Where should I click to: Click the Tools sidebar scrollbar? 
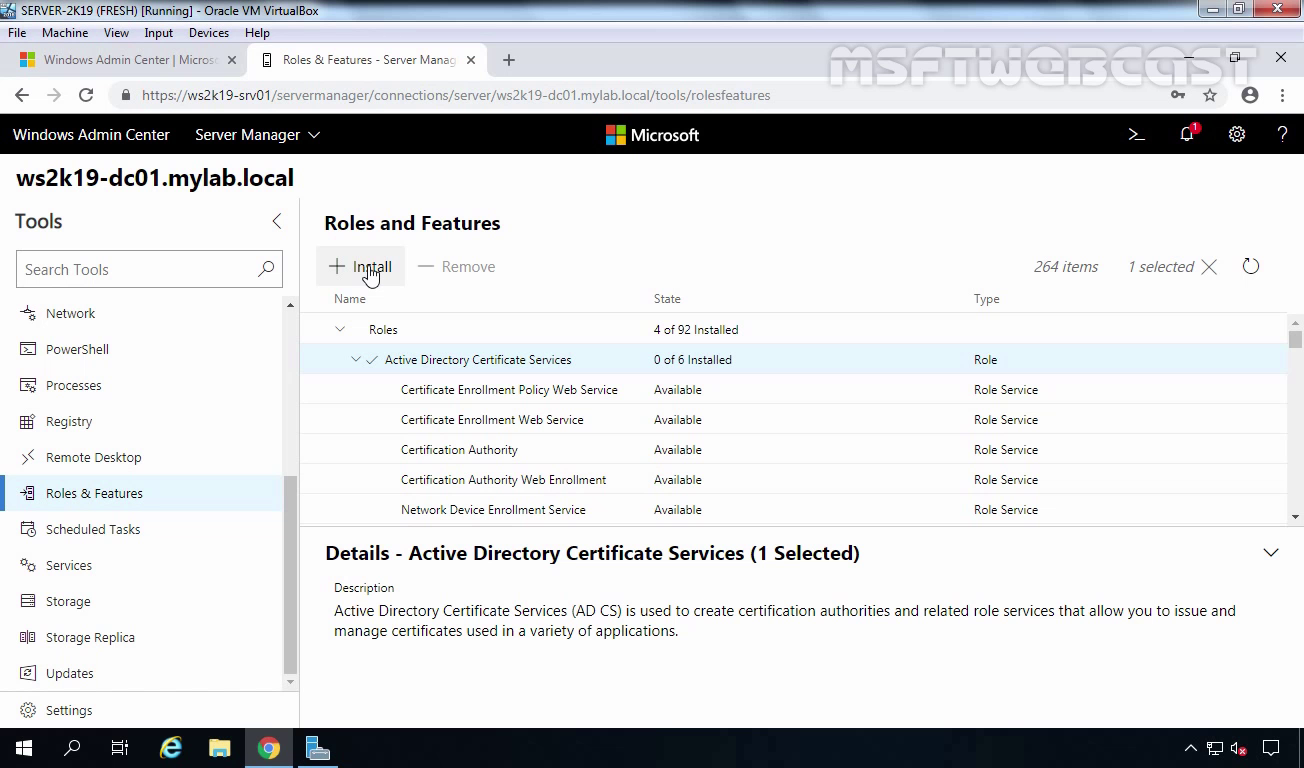290,574
